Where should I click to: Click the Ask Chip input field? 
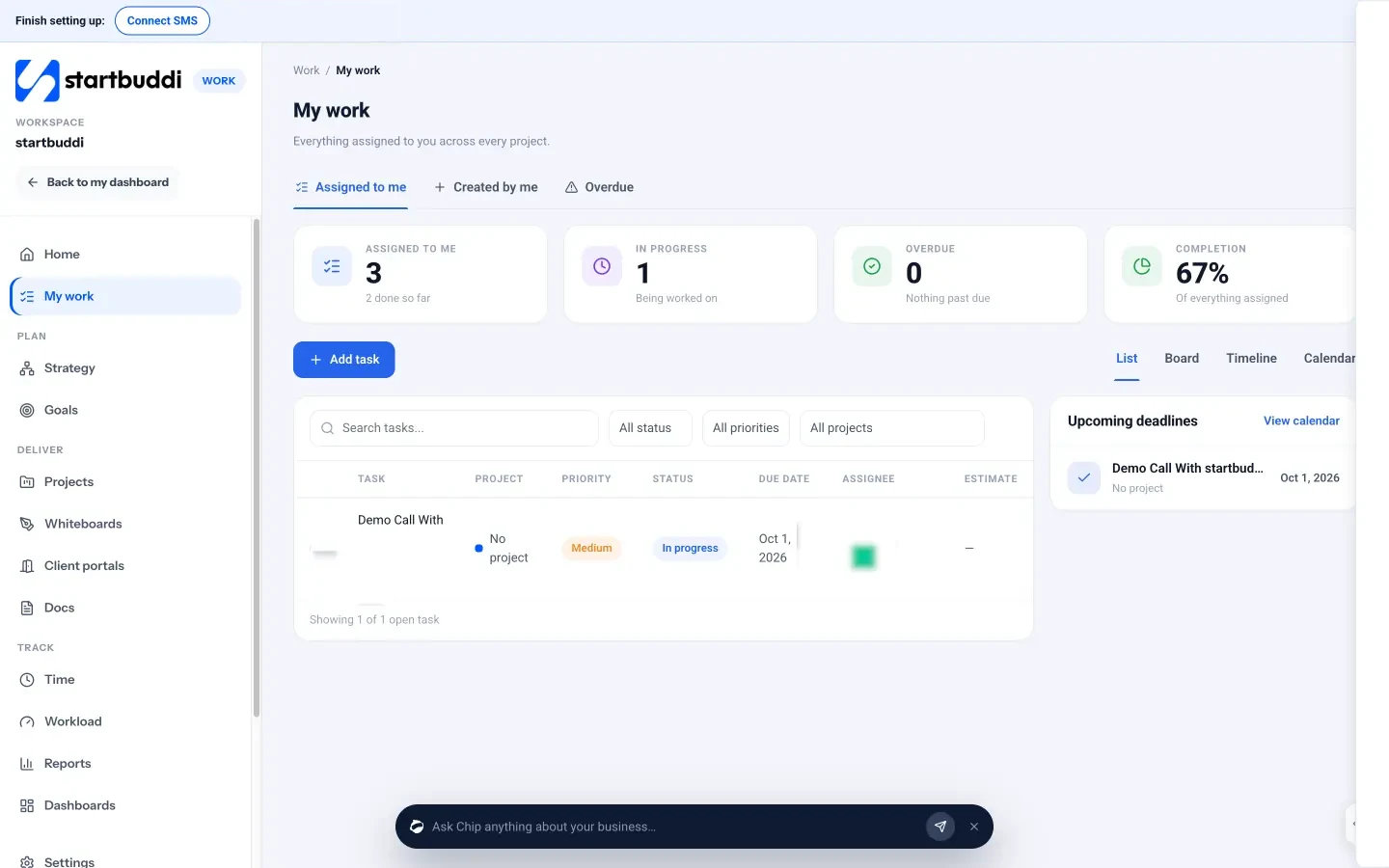tap(673, 827)
